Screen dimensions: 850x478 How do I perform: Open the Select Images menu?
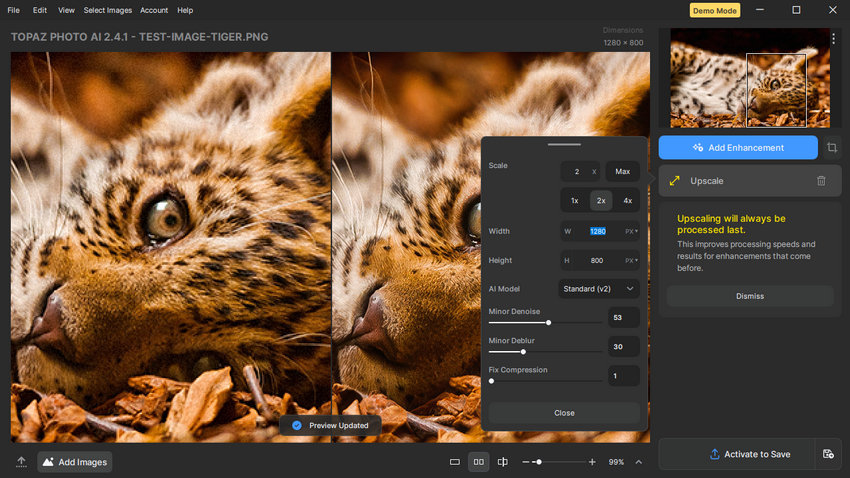click(107, 10)
